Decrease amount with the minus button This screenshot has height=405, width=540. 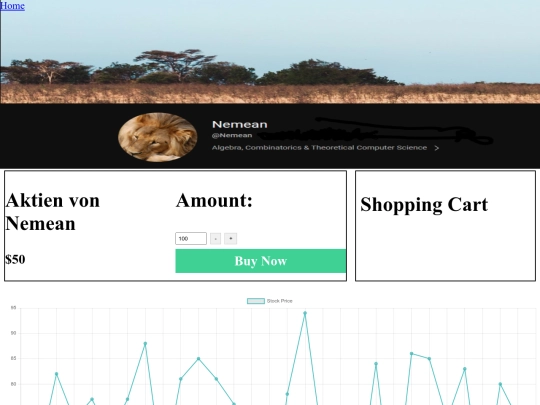tap(216, 239)
